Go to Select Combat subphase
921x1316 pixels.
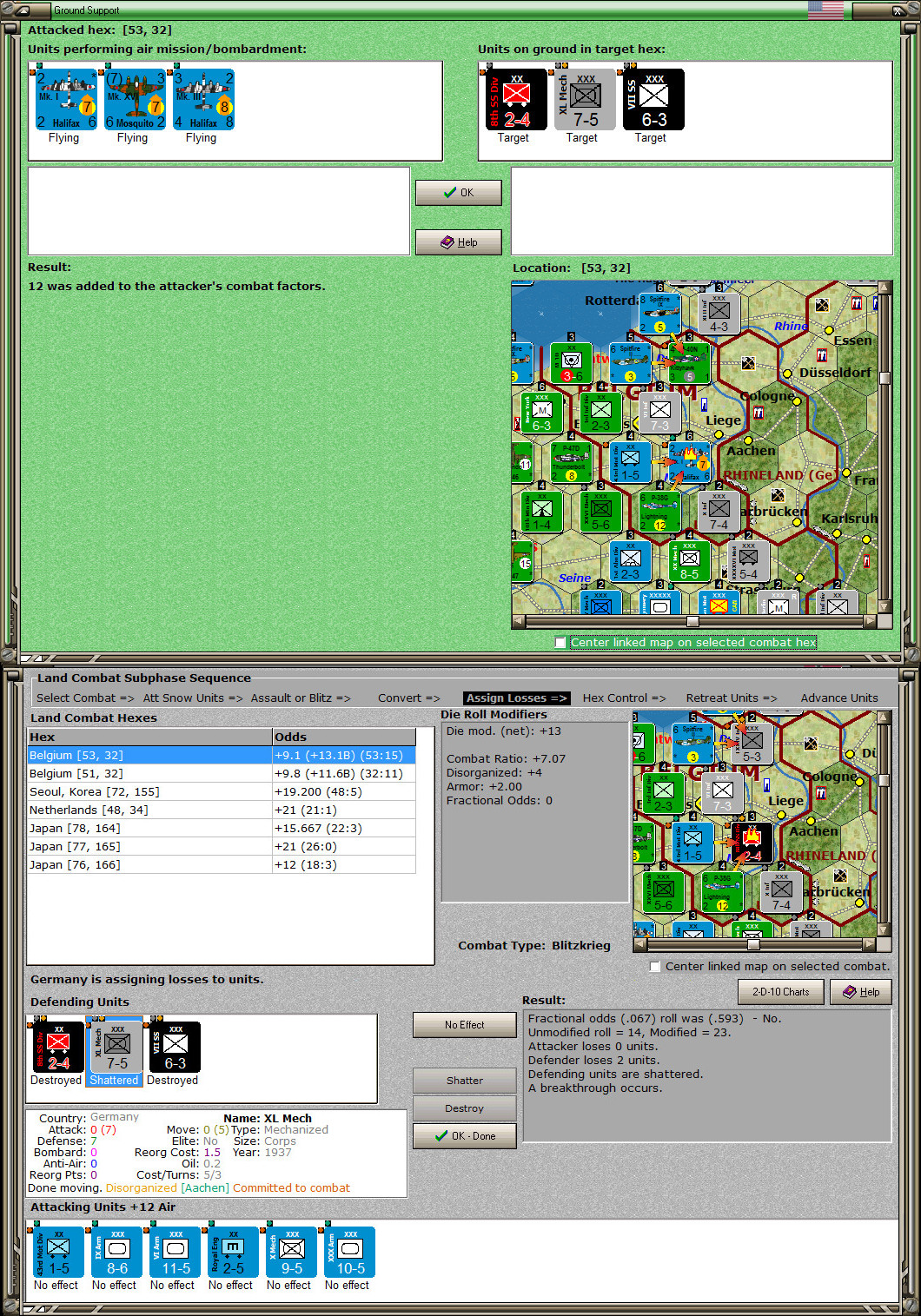pyautogui.click(x=85, y=698)
